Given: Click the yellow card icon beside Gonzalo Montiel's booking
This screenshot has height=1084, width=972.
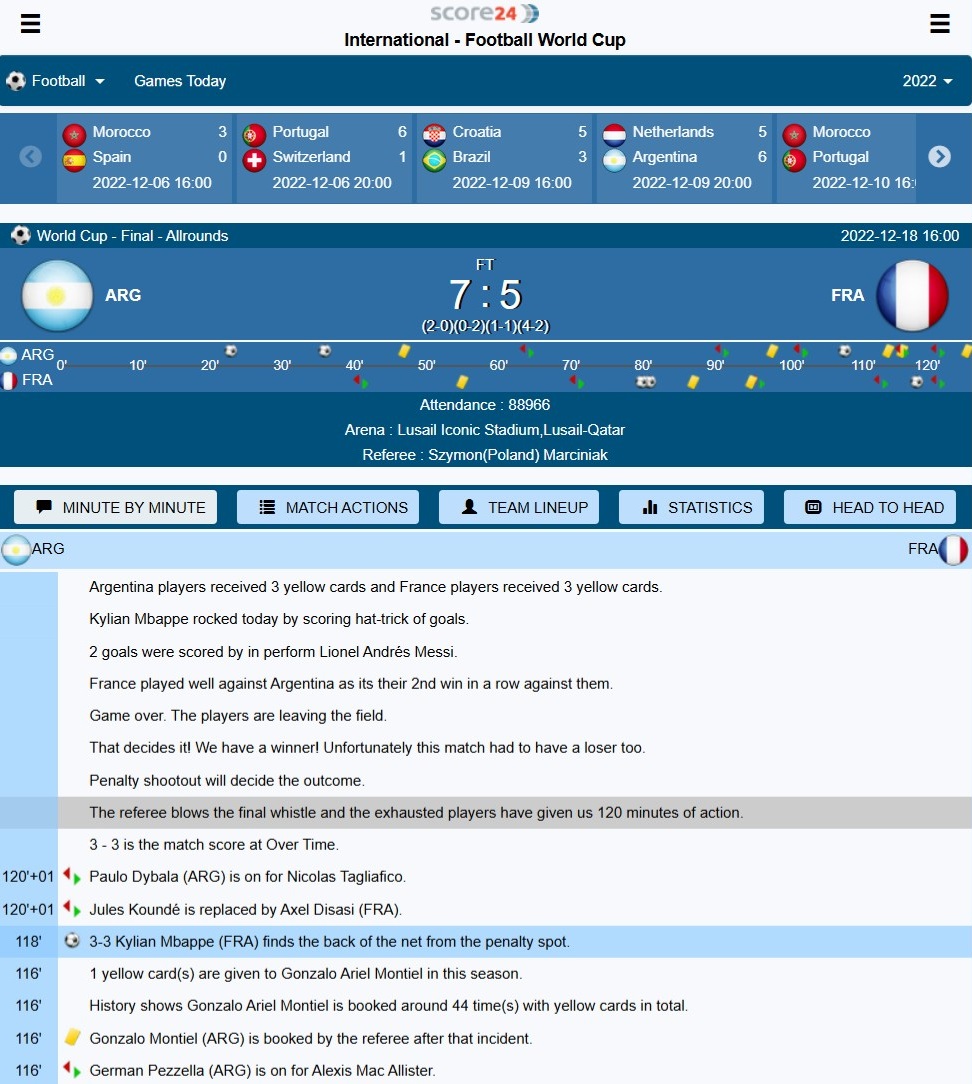Looking at the screenshot, I should pyautogui.click(x=72, y=1038).
